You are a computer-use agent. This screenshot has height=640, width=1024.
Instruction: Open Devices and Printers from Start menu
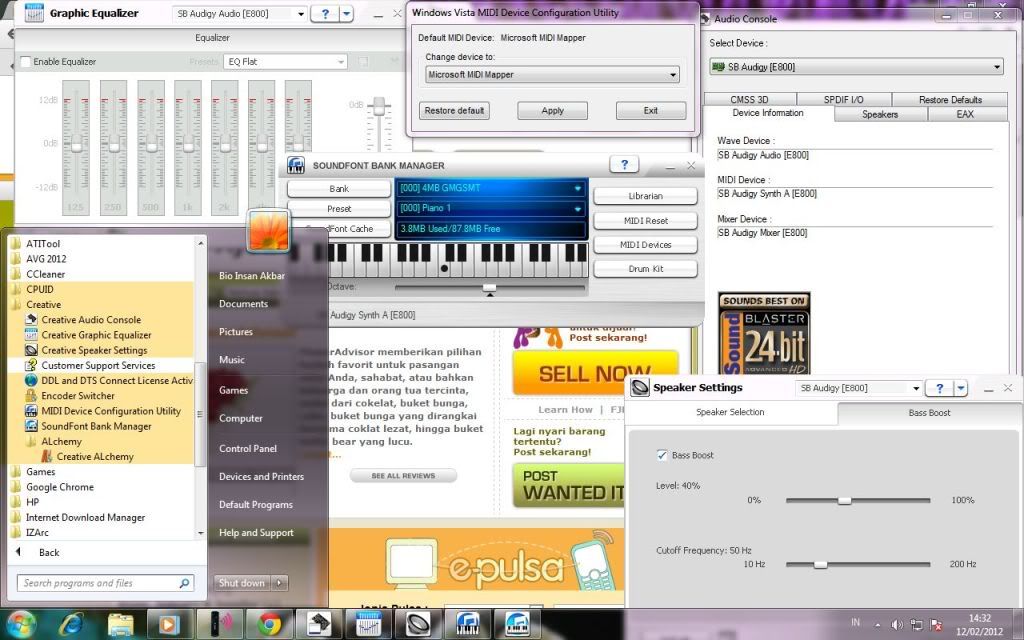click(x=261, y=477)
